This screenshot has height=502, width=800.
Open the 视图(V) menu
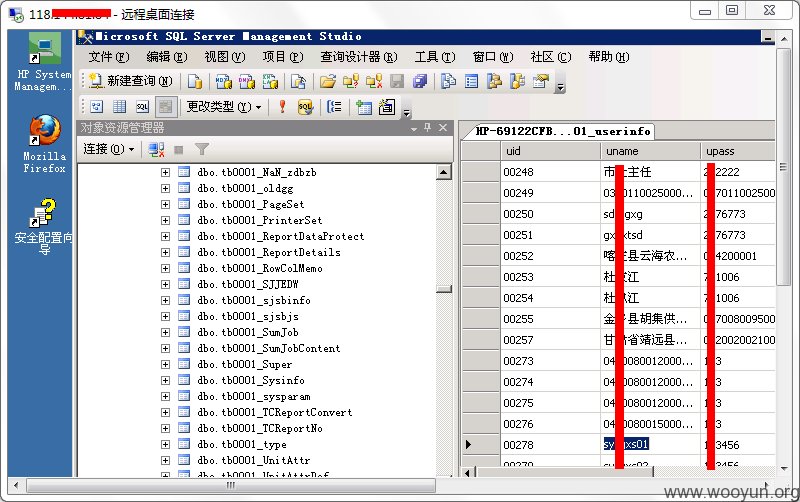(x=225, y=57)
